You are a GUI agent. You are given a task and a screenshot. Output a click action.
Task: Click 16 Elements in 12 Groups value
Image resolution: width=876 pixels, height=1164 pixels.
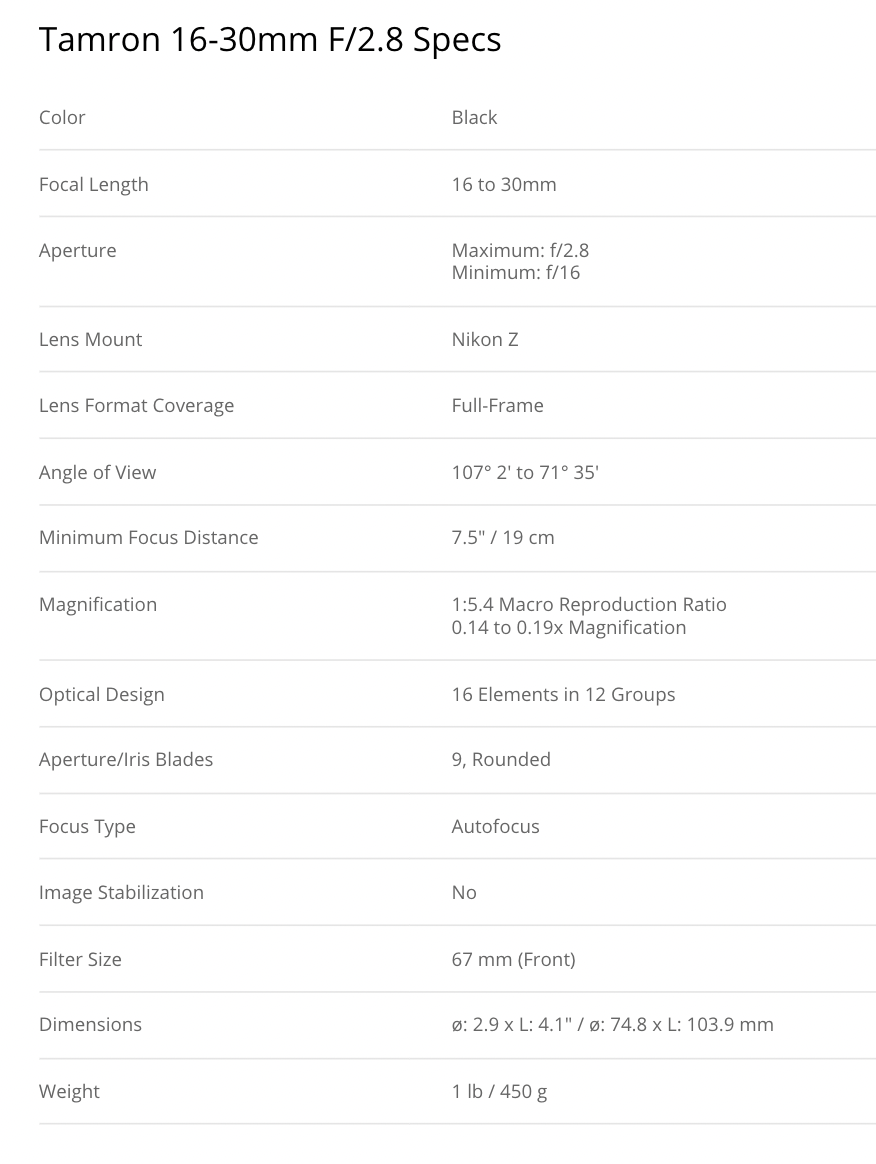[563, 694]
